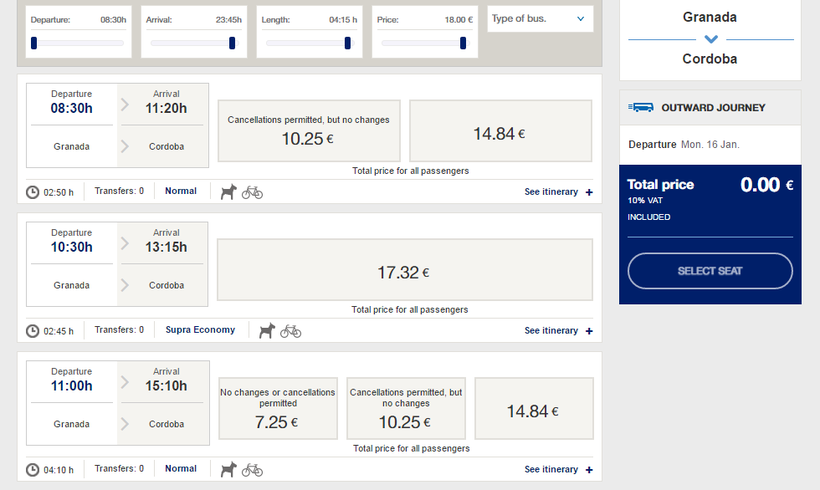Image resolution: width=820 pixels, height=490 pixels.
Task: Click the chevron between Granada and Cordoba
Action: coord(711,39)
